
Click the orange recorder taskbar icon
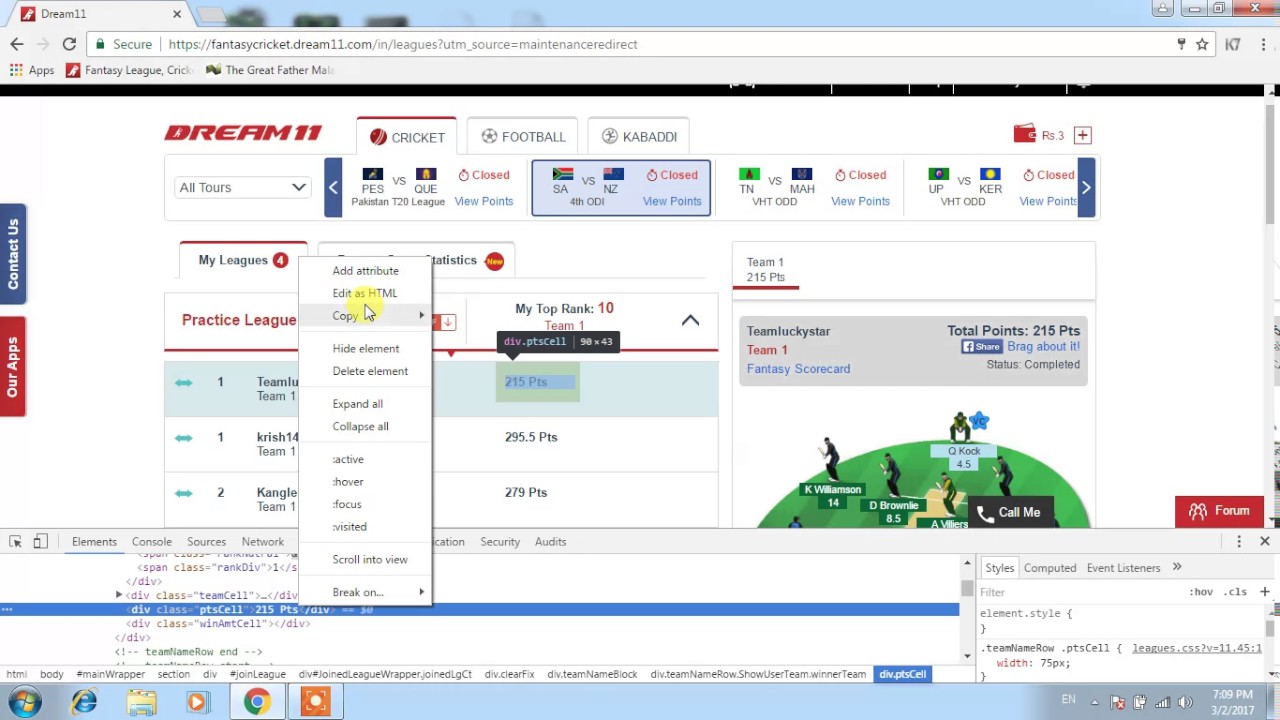coord(315,702)
